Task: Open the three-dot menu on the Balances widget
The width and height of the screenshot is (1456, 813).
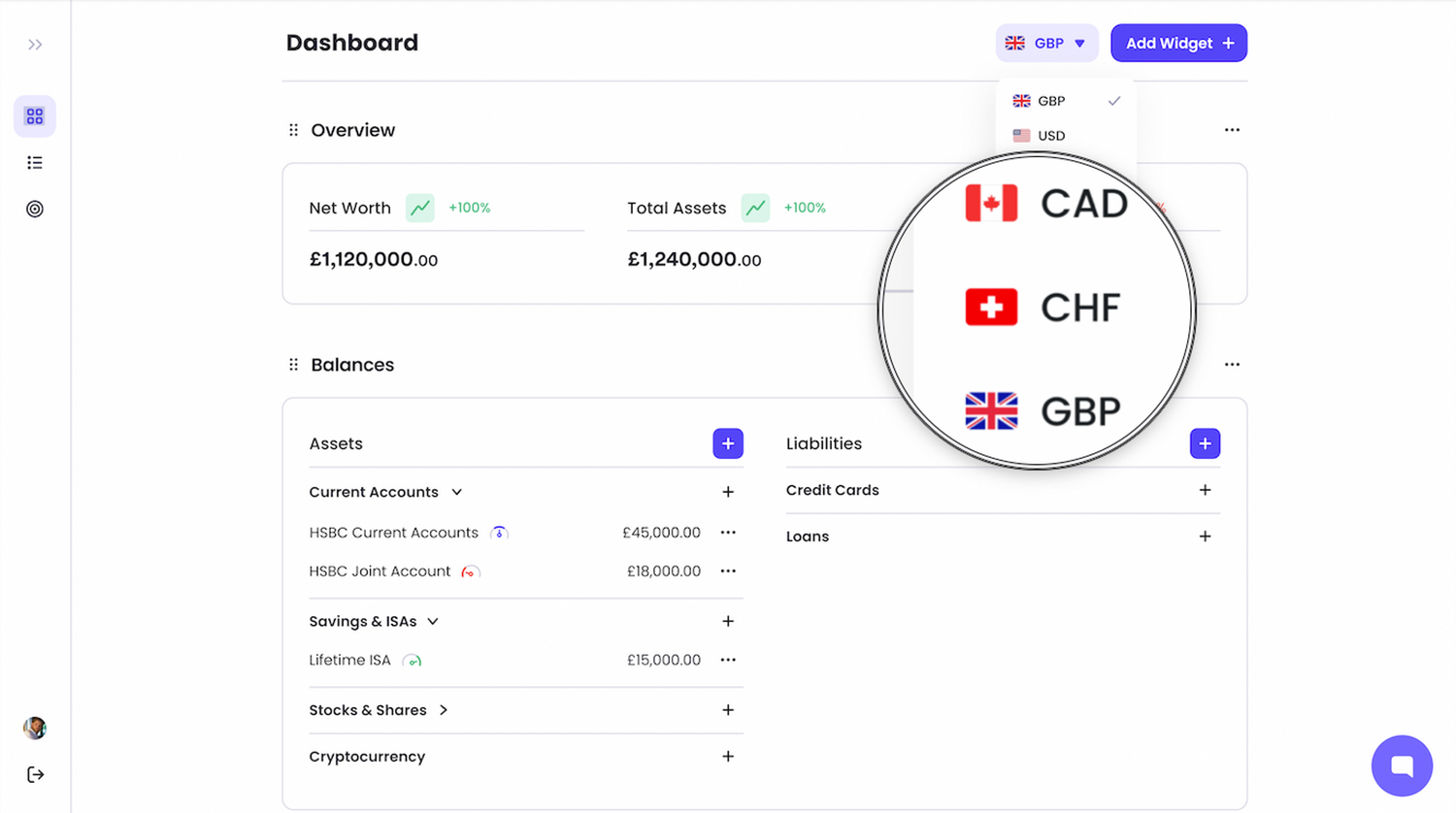Action: point(1231,364)
